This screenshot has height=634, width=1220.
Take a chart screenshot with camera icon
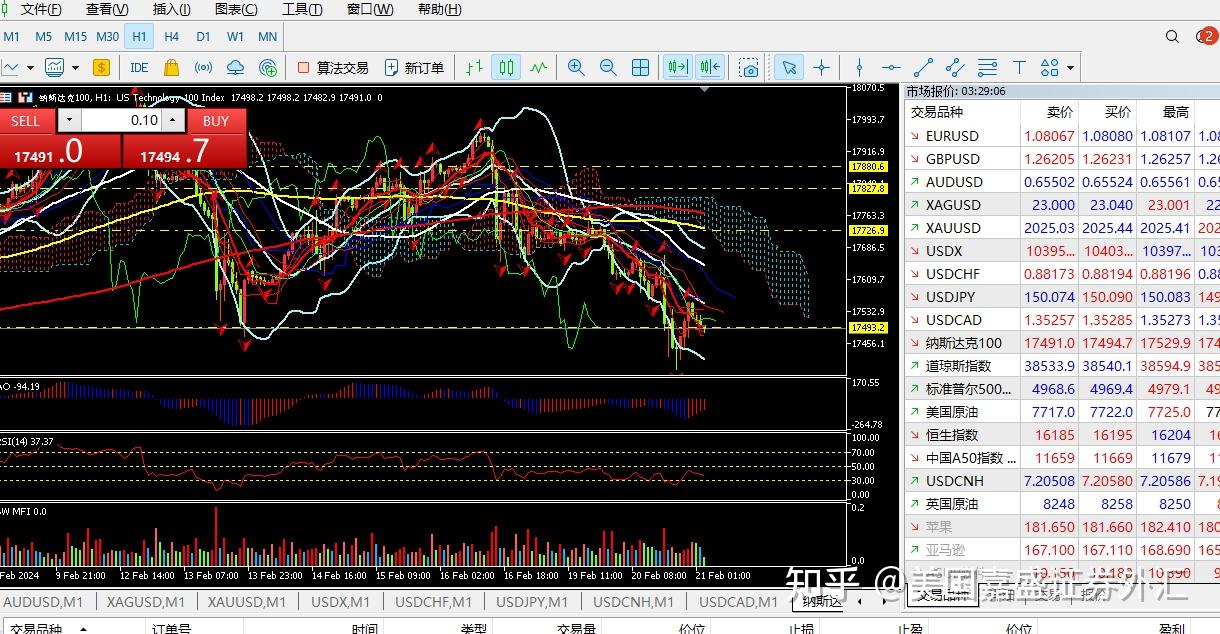pos(749,68)
